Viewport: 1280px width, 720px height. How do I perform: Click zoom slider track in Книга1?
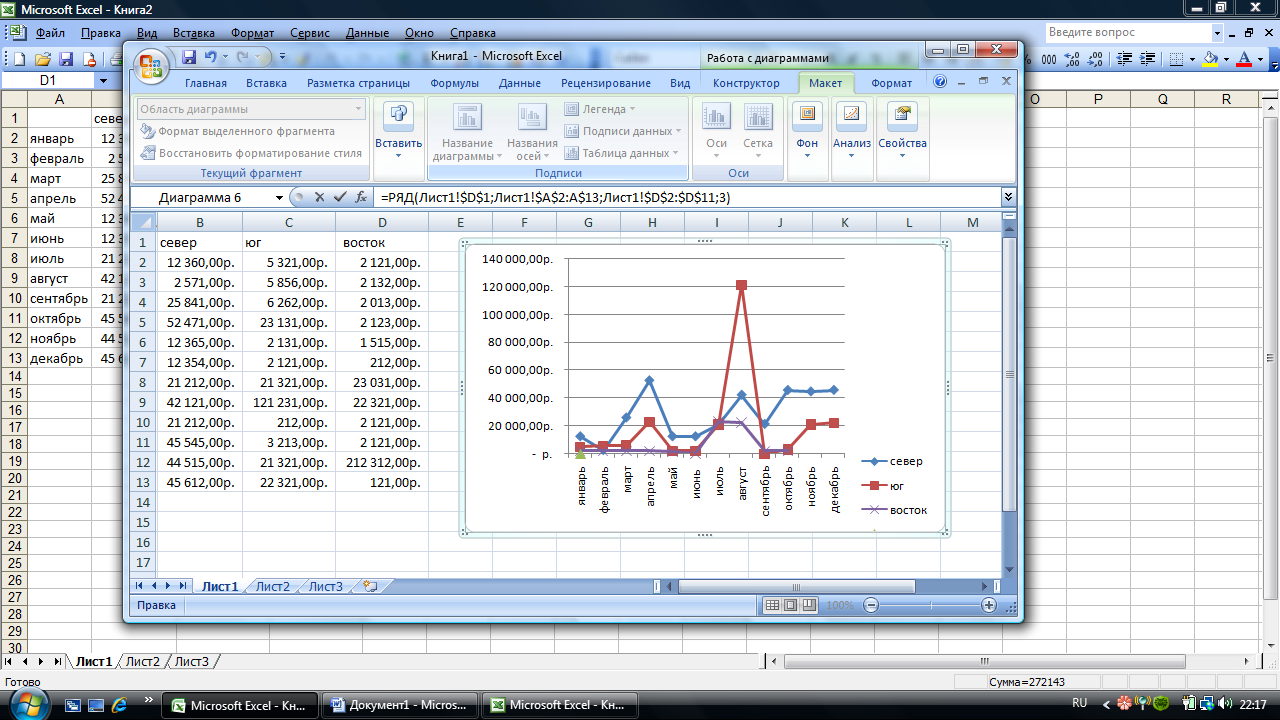coord(930,605)
